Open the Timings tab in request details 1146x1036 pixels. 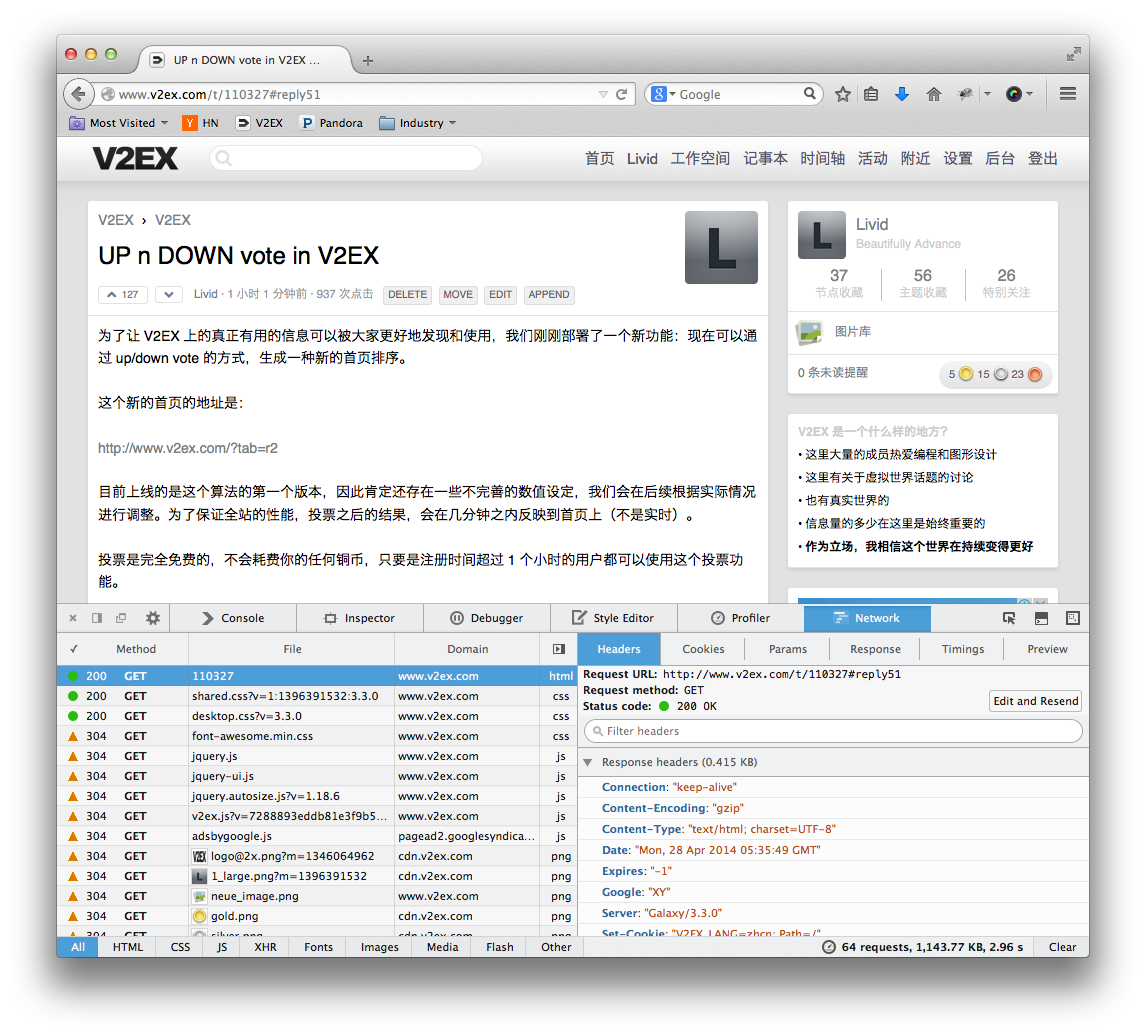[962, 649]
